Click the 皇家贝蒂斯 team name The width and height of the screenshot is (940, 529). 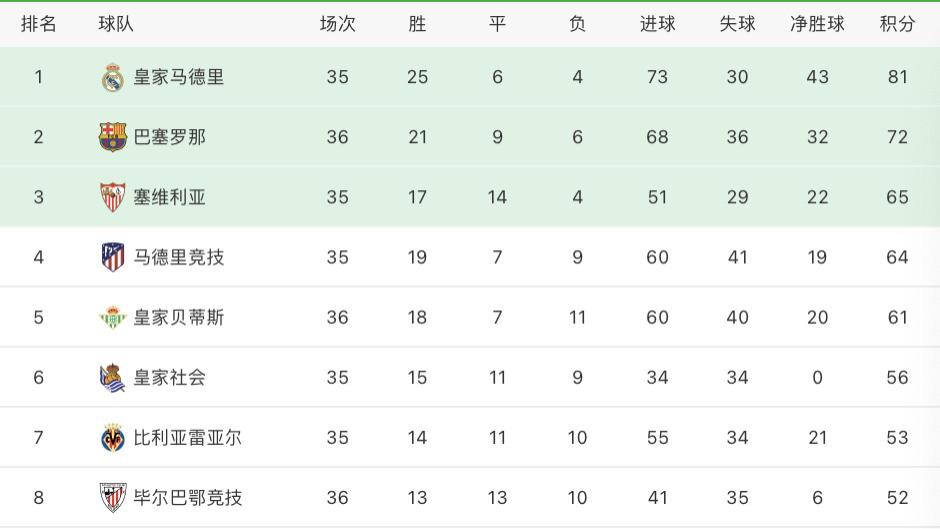point(179,317)
